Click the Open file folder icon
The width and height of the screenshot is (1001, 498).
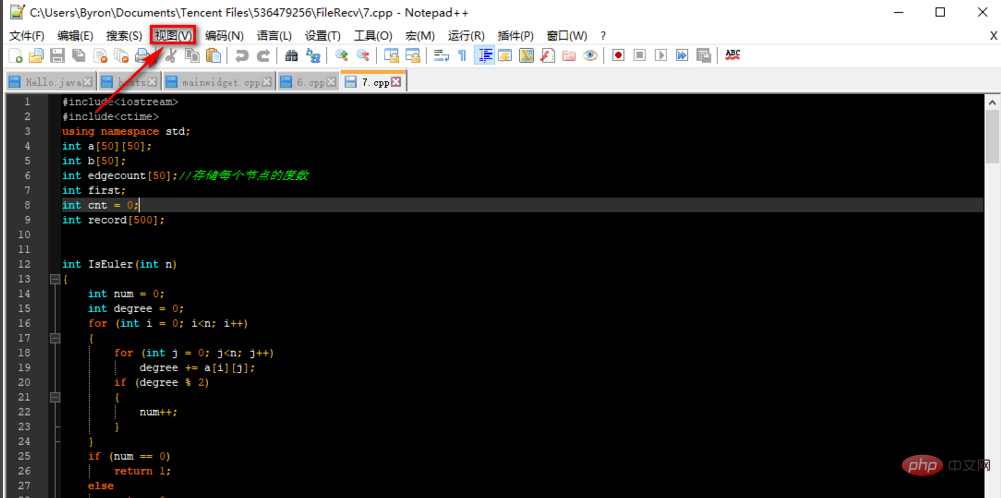coord(36,56)
